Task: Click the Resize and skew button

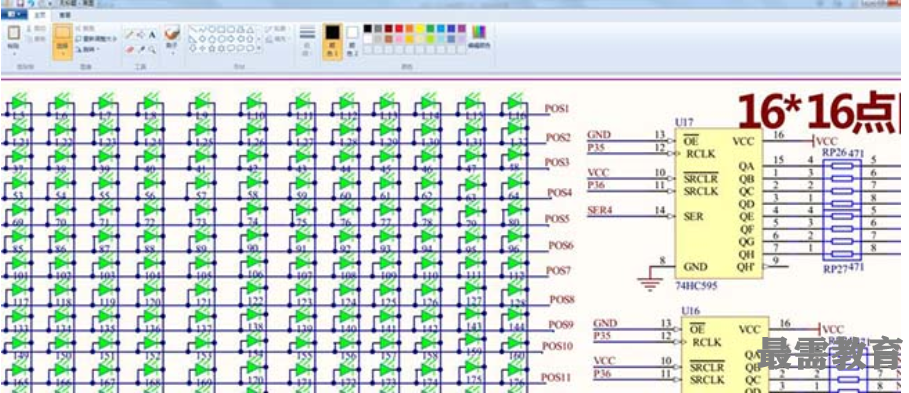Action: [x=96, y=39]
